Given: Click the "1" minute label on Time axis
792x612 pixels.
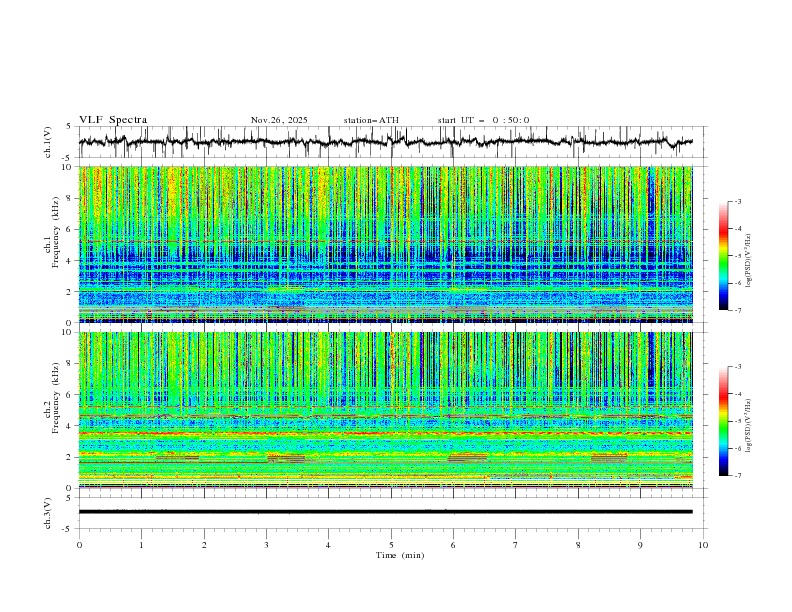Looking at the screenshot, I should (142, 545).
